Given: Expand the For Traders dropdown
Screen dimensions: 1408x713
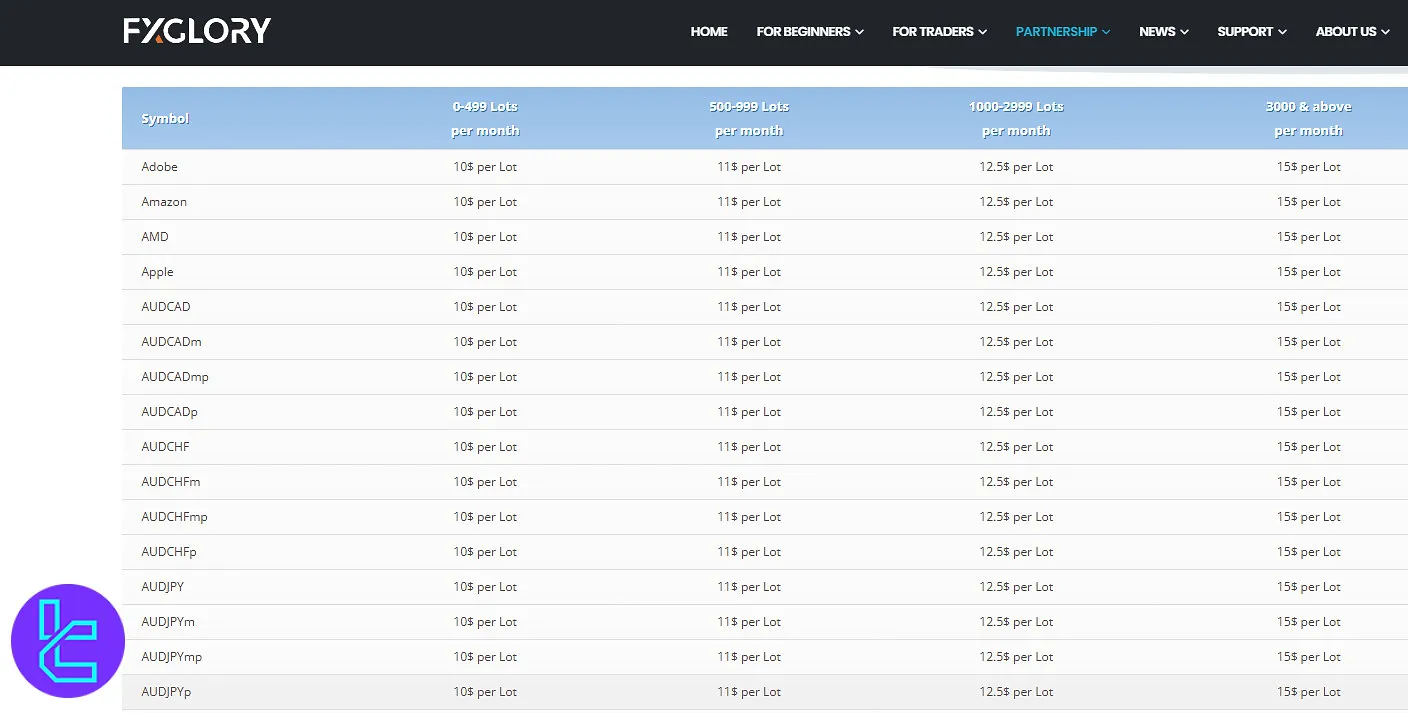Looking at the screenshot, I should 939,32.
